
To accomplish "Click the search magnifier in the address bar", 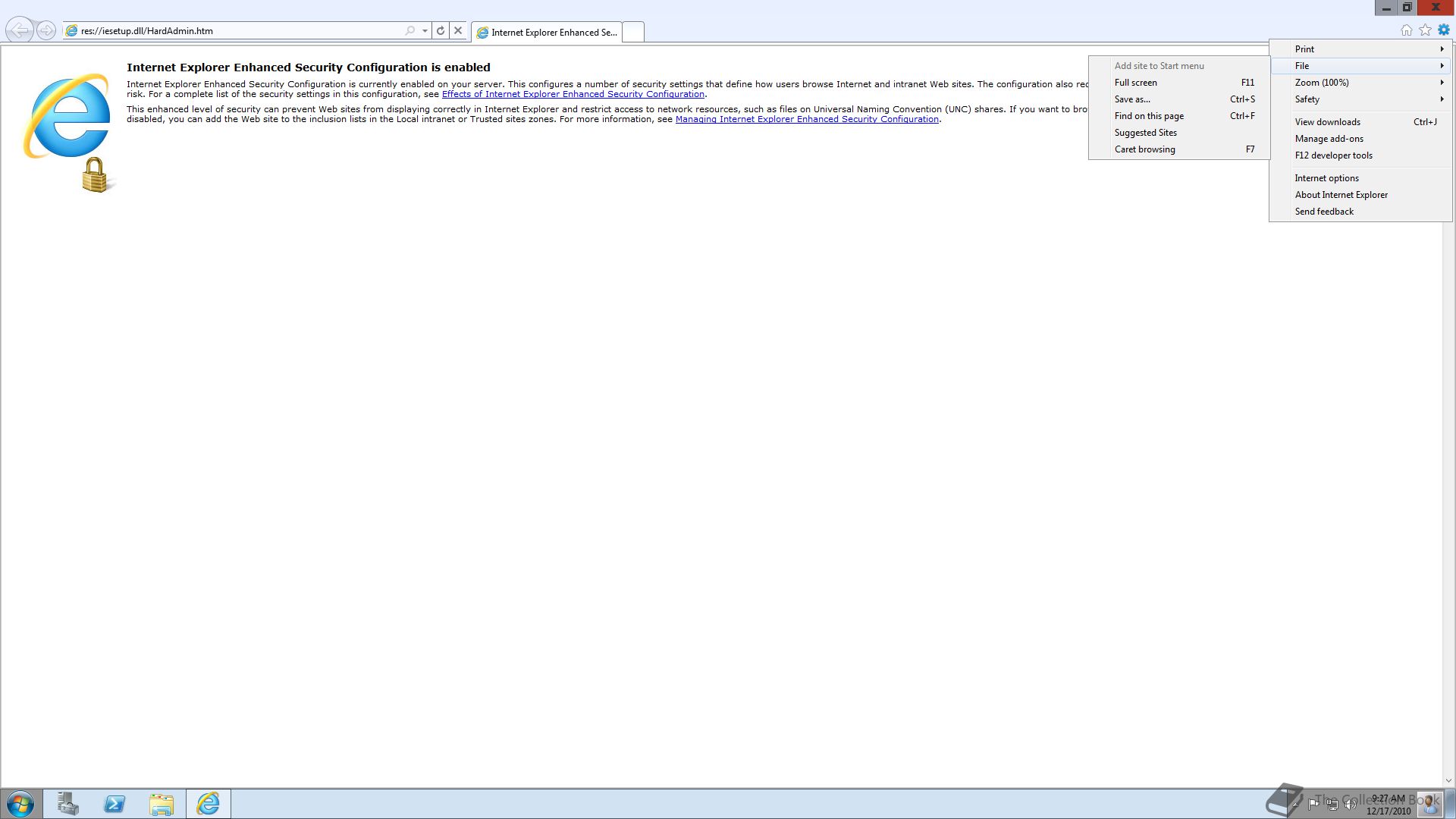I will click(410, 31).
